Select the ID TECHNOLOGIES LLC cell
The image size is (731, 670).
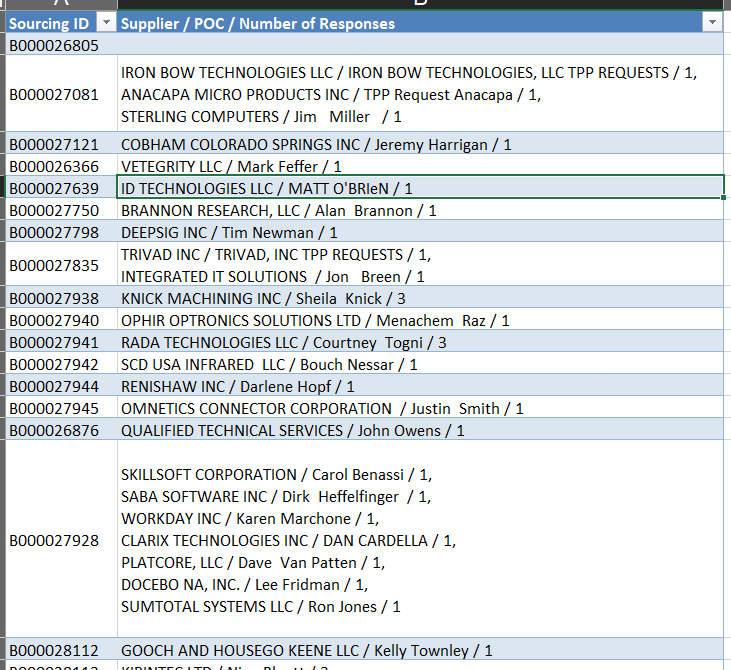point(420,187)
